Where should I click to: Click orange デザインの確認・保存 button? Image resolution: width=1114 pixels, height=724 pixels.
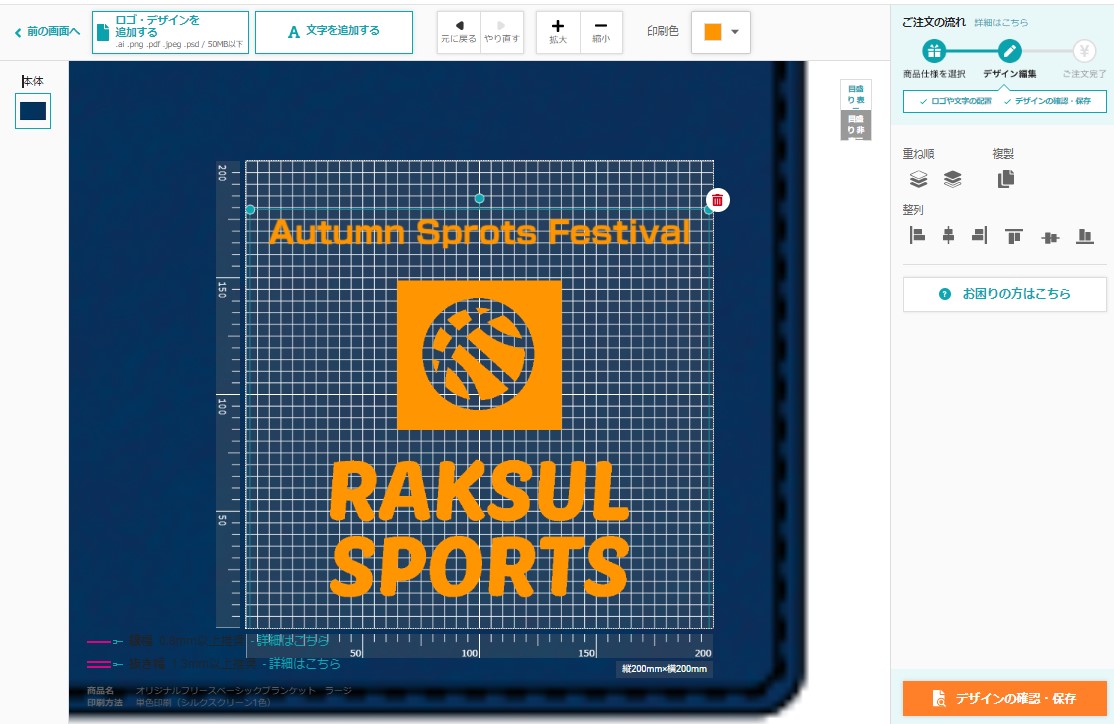(x=1005, y=698)
